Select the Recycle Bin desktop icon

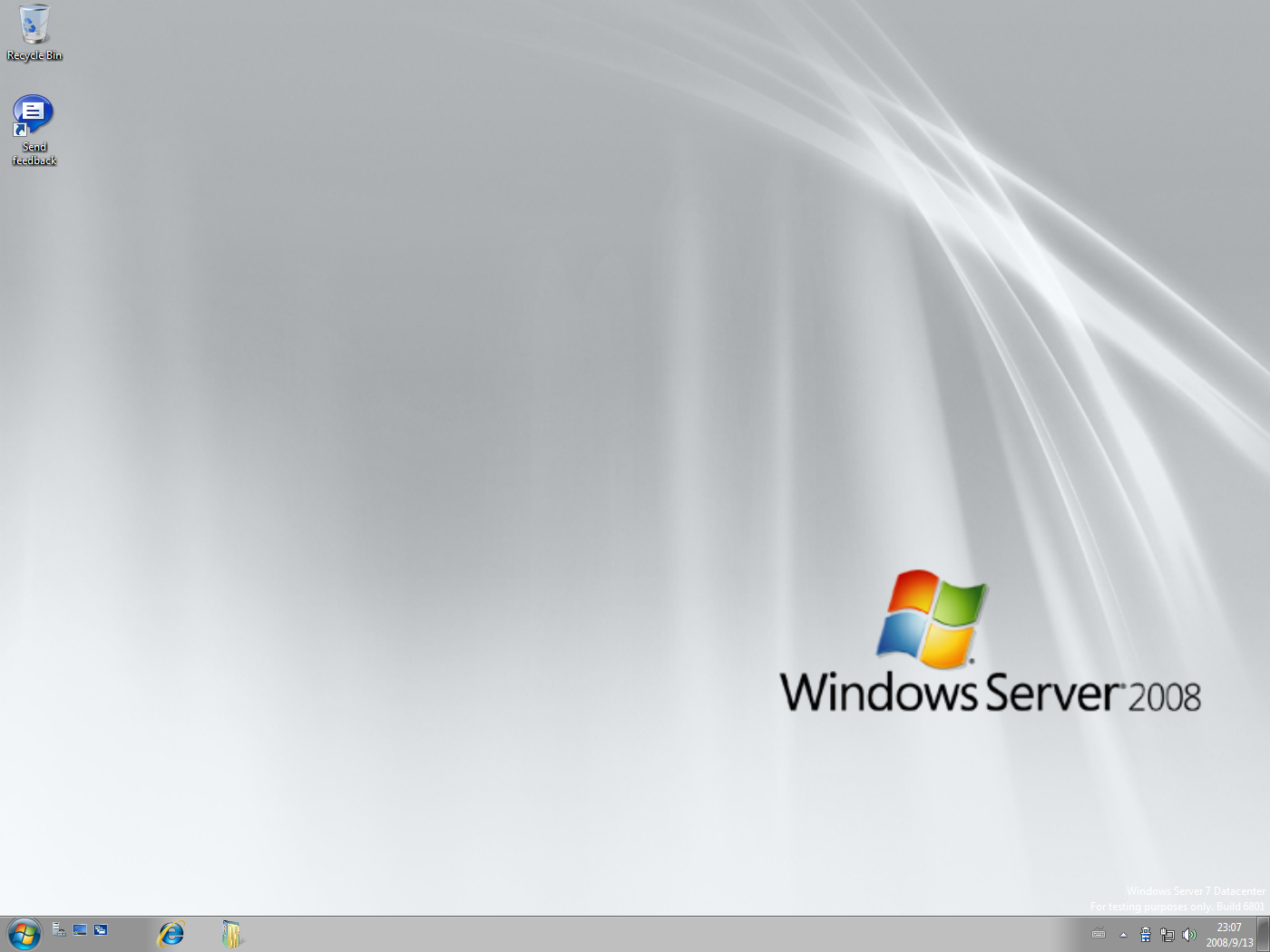[34, 34]
